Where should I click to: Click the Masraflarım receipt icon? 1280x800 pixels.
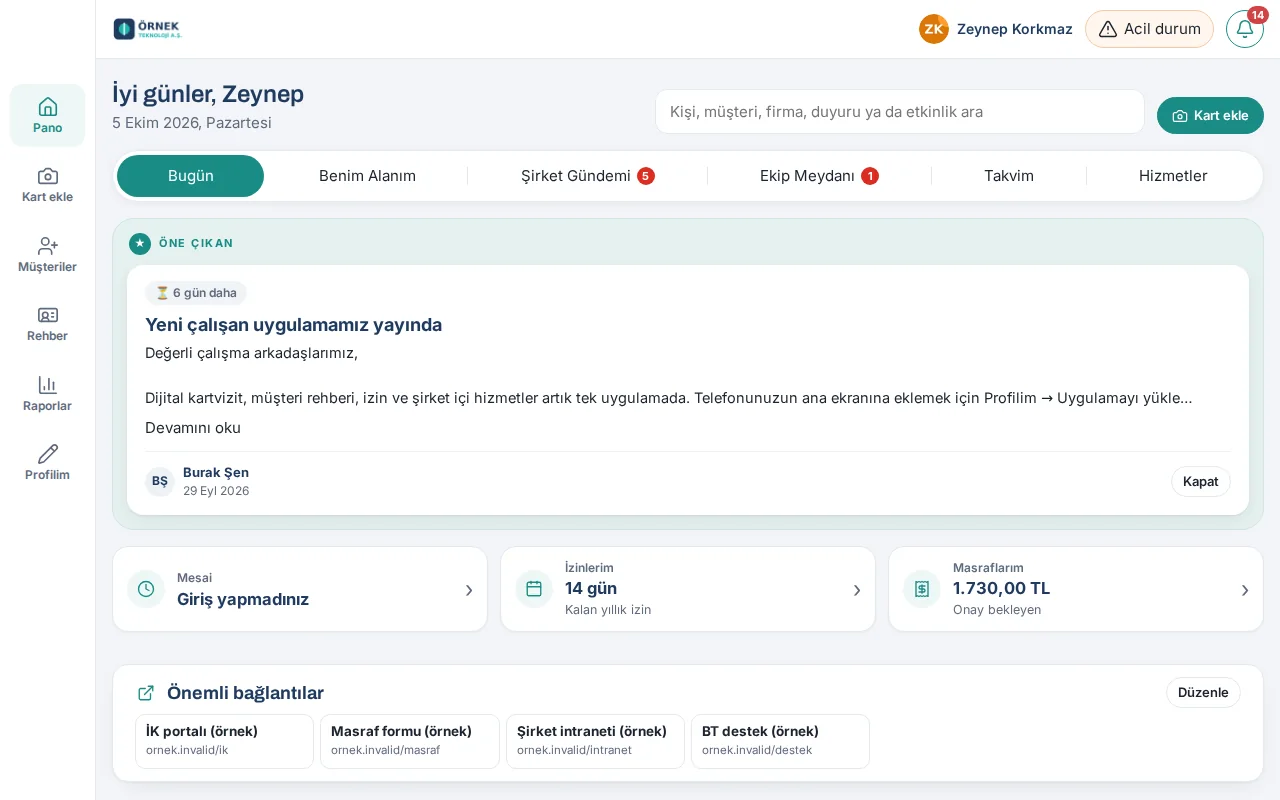point(922,589)
